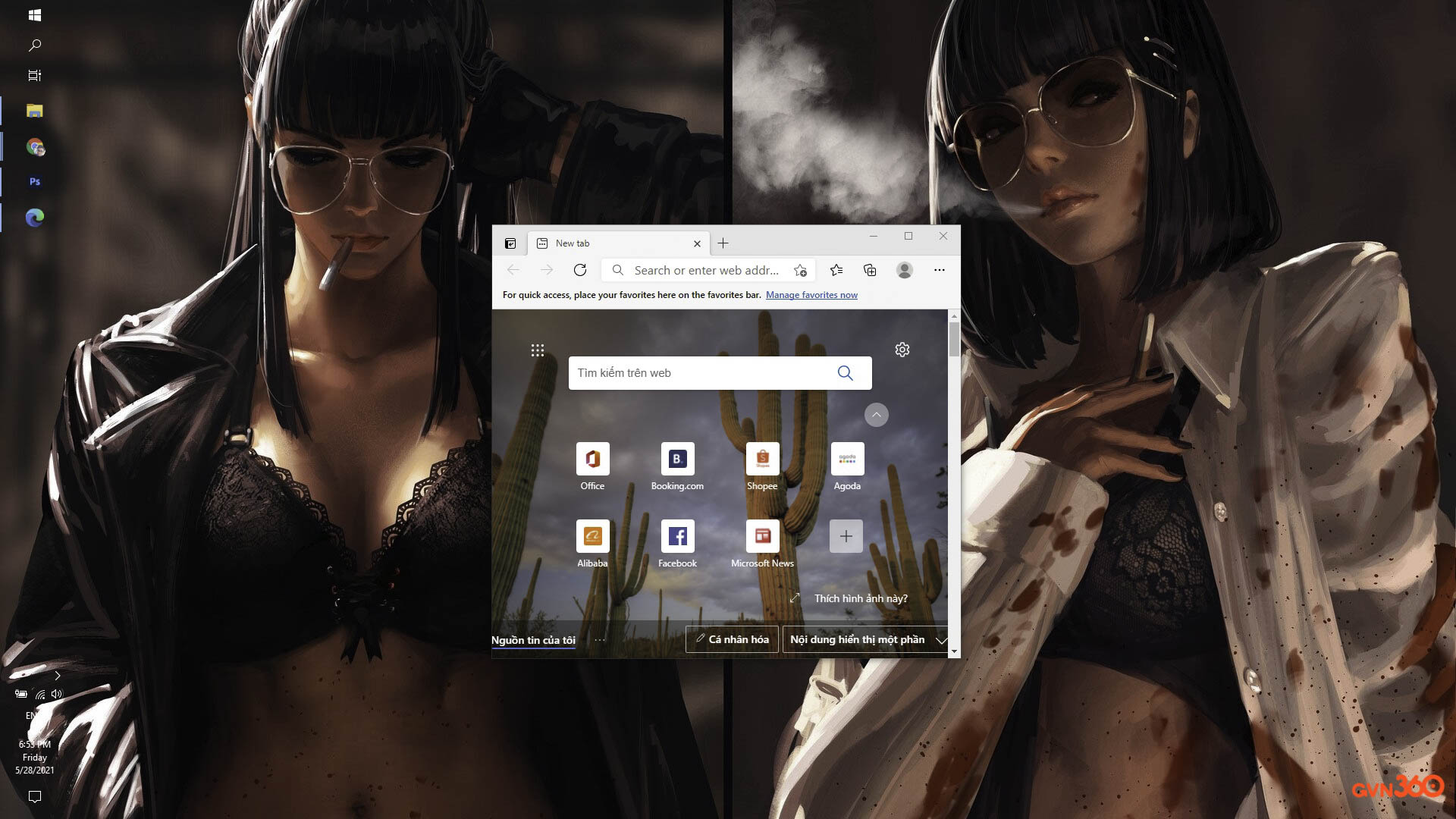Open Google Chrome from the taskbar
This screenshot has height=819, width=1456.
pyautogui.click(x=35, y=147)
